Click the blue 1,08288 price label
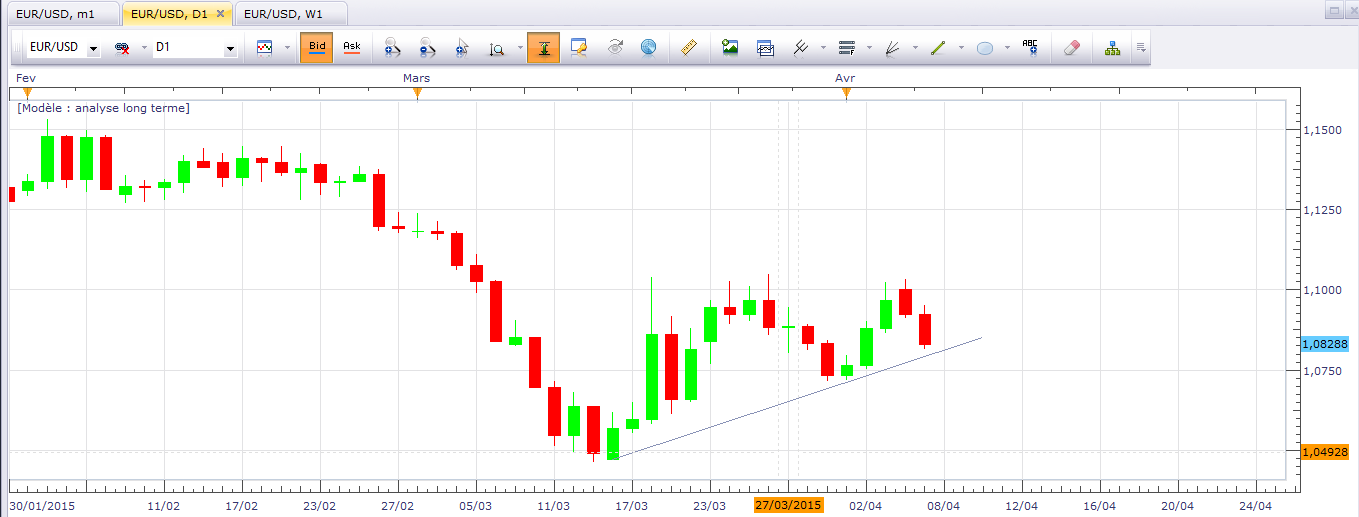The image size is (1359, 517). [1325, 343]
